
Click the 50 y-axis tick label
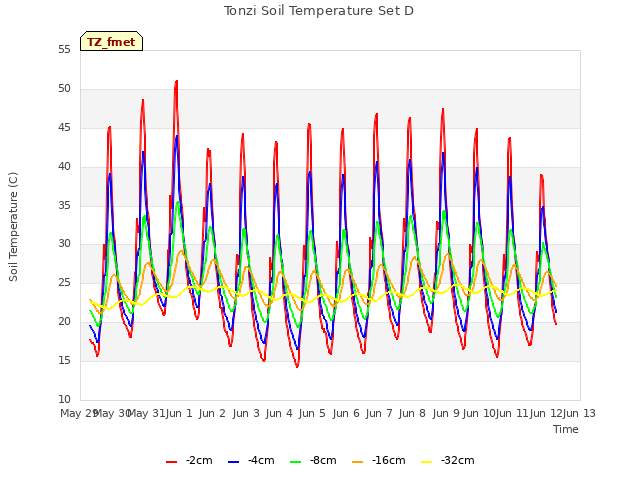[64, 89]
